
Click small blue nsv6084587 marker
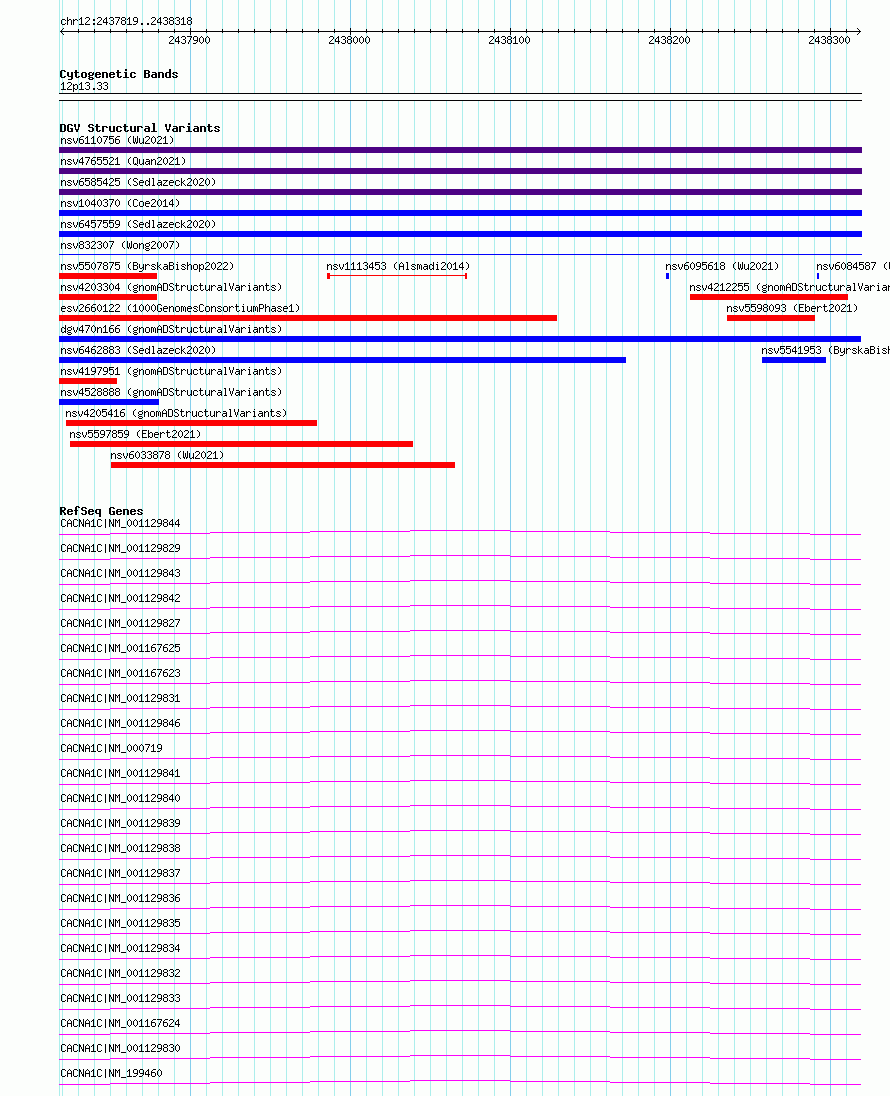click(x=818, y=276)
